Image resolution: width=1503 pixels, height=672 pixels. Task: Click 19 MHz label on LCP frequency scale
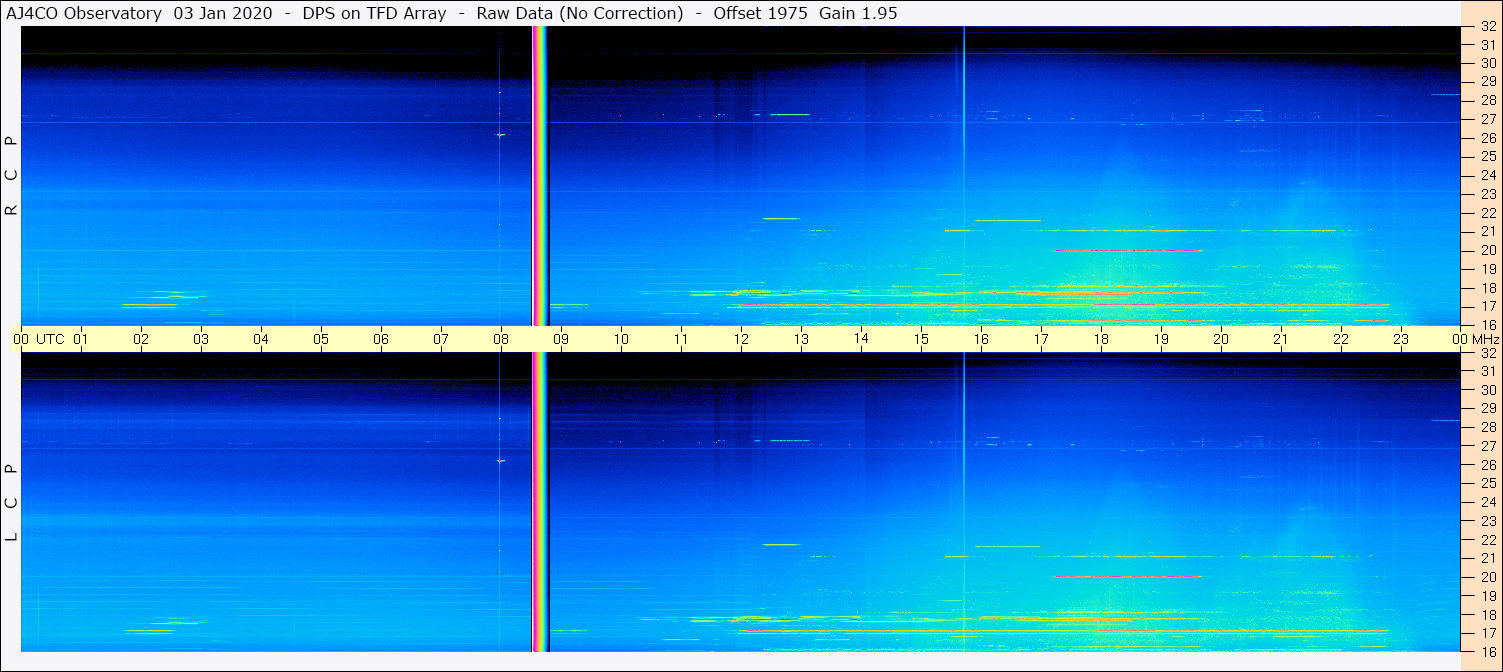pyautogui.click(x=1488, y=595)
